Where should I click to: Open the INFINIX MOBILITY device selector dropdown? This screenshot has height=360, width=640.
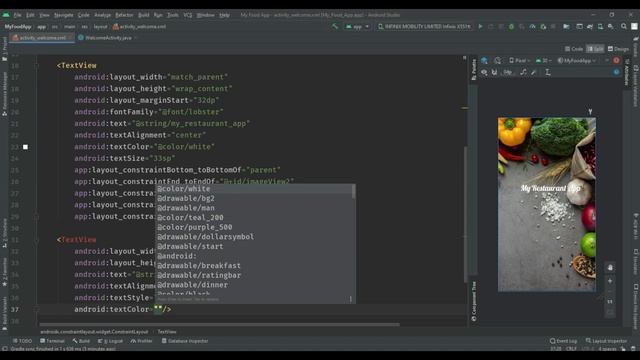[424, 27]
